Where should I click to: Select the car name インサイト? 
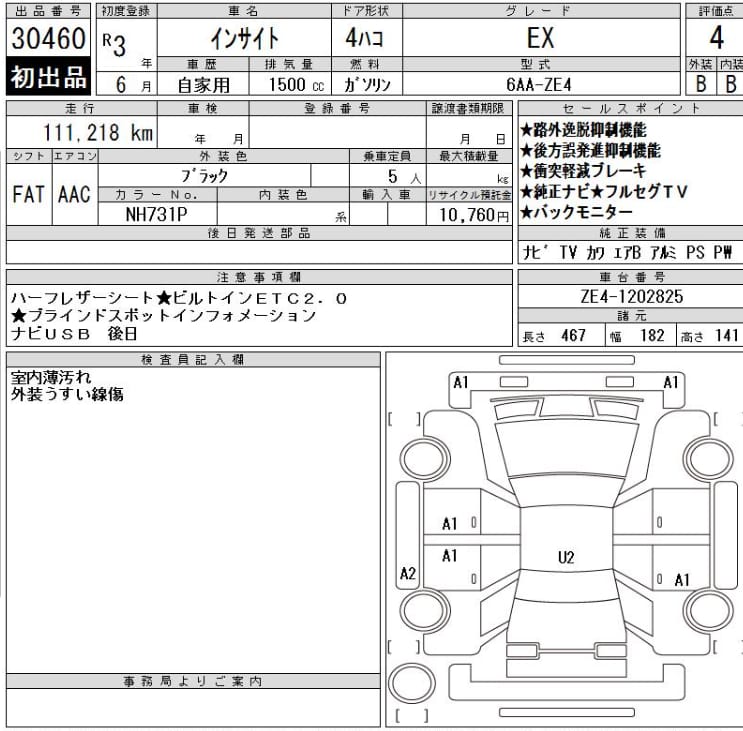click(x=245, y=38)
